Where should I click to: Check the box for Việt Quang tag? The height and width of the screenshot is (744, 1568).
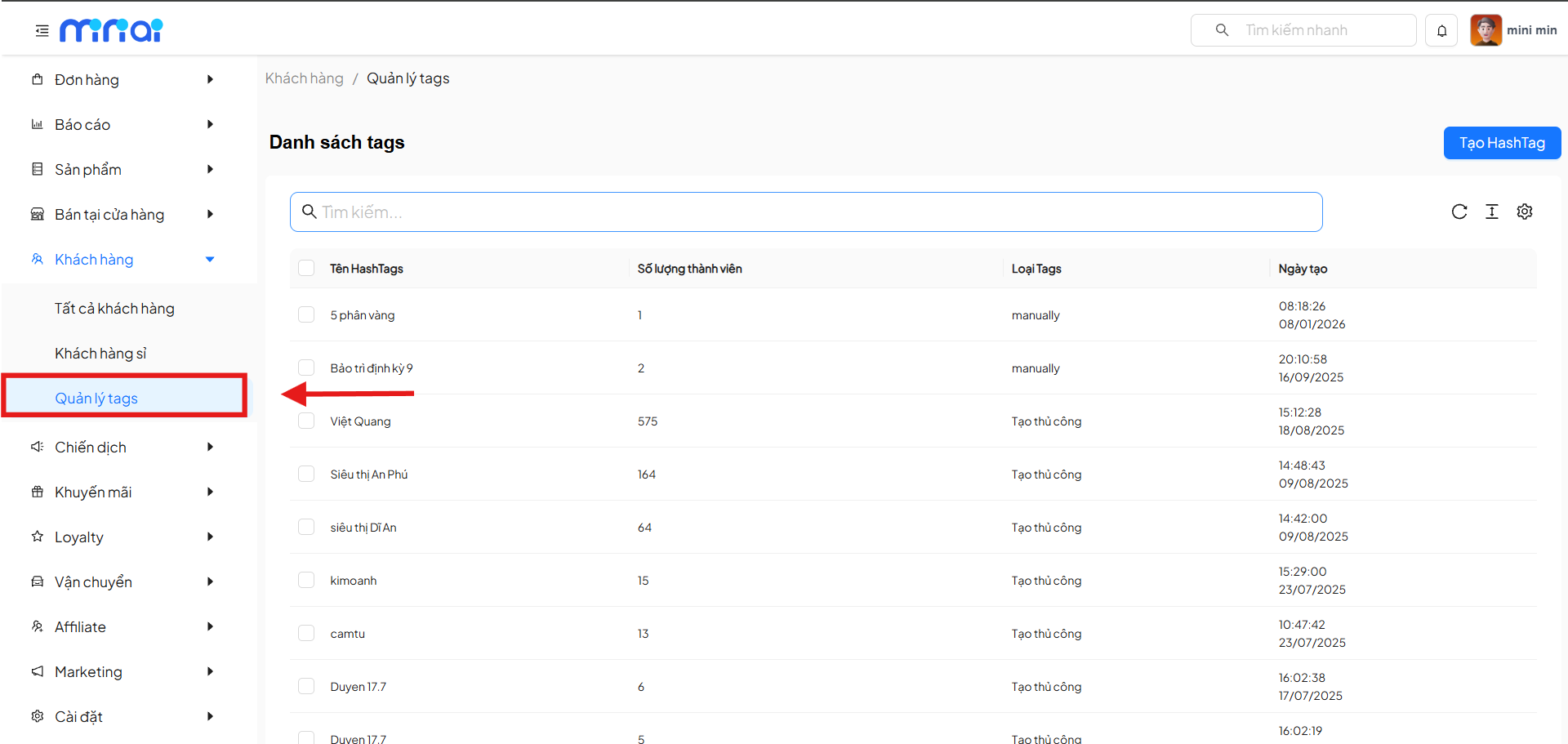(x=306, y=421)
